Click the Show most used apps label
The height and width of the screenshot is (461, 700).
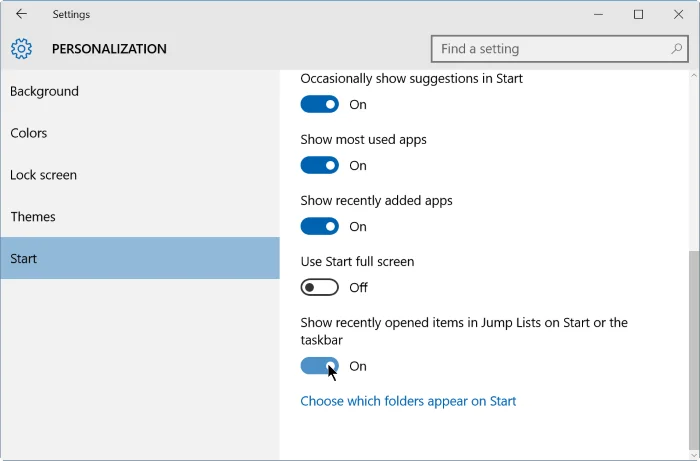tap(363, 140)
